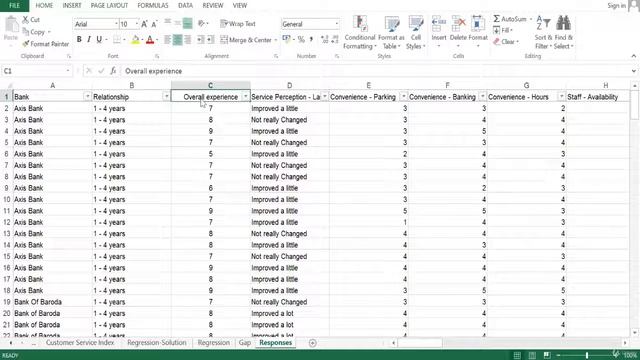The width and height of the screenshot is (640, 360).
Task: Apply the red font color icon
Action: (150, 40)
